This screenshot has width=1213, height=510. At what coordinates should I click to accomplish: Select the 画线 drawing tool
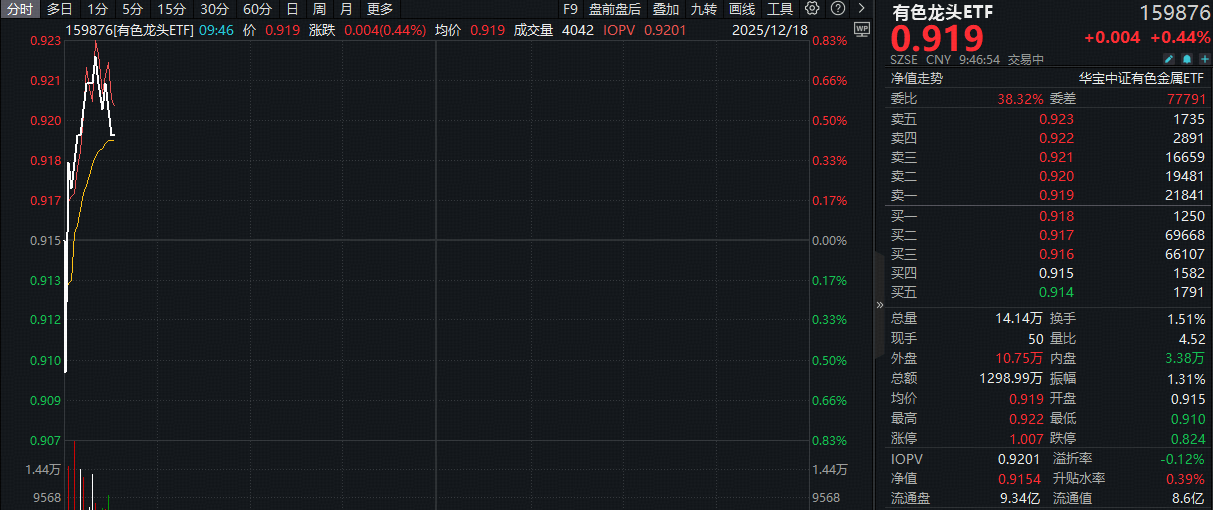pos(742,9)
